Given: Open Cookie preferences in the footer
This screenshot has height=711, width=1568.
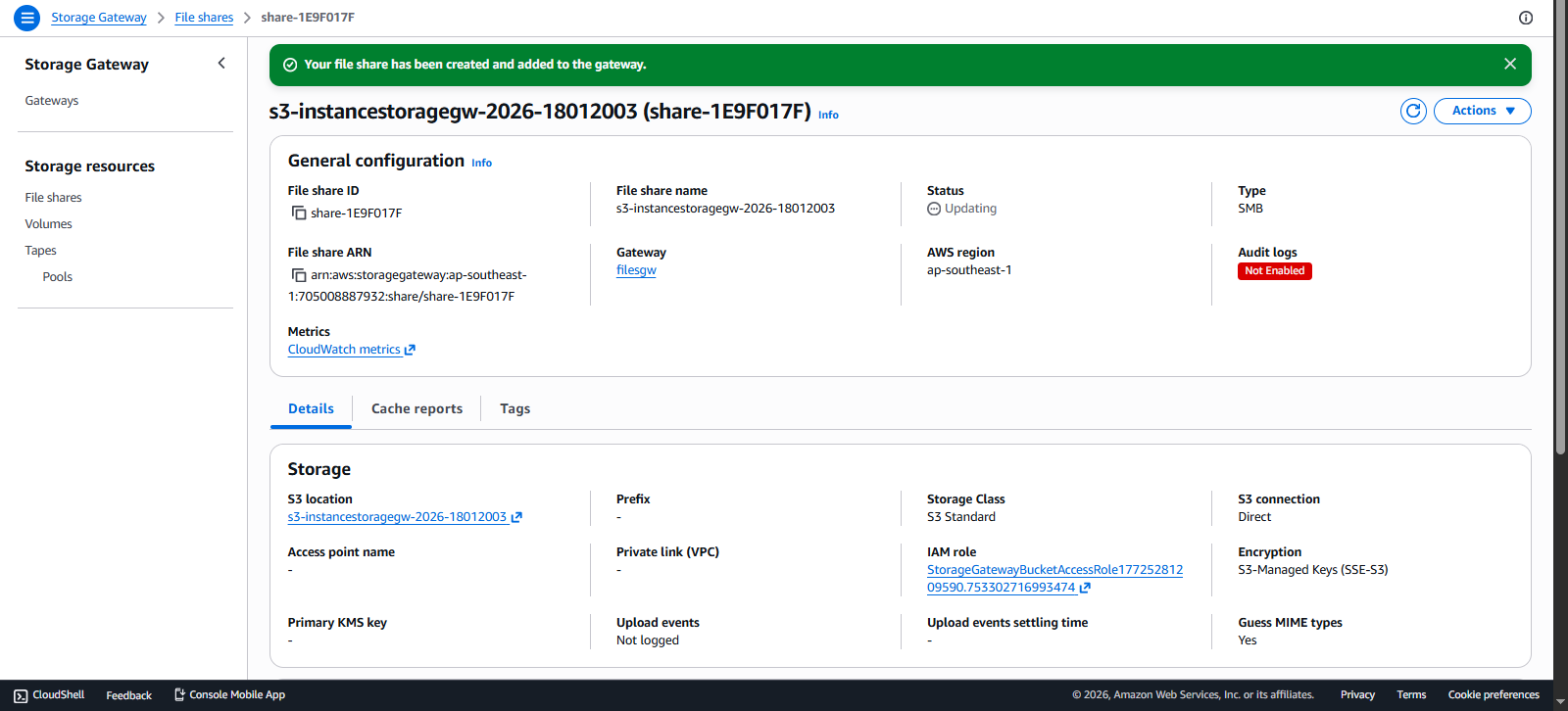Looking at the screenshot, I should tap(1494, 695).
